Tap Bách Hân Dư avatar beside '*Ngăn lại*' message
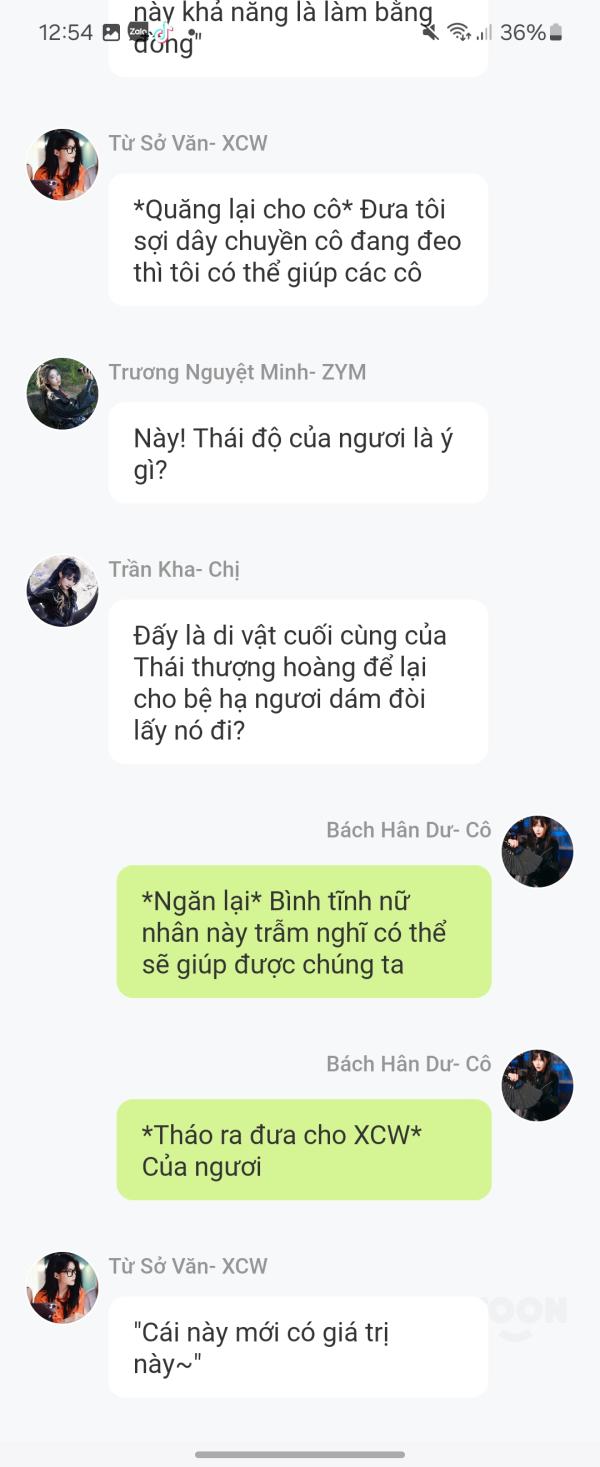600x1467 pixels. pyautogui.click(x=537, y=852)
